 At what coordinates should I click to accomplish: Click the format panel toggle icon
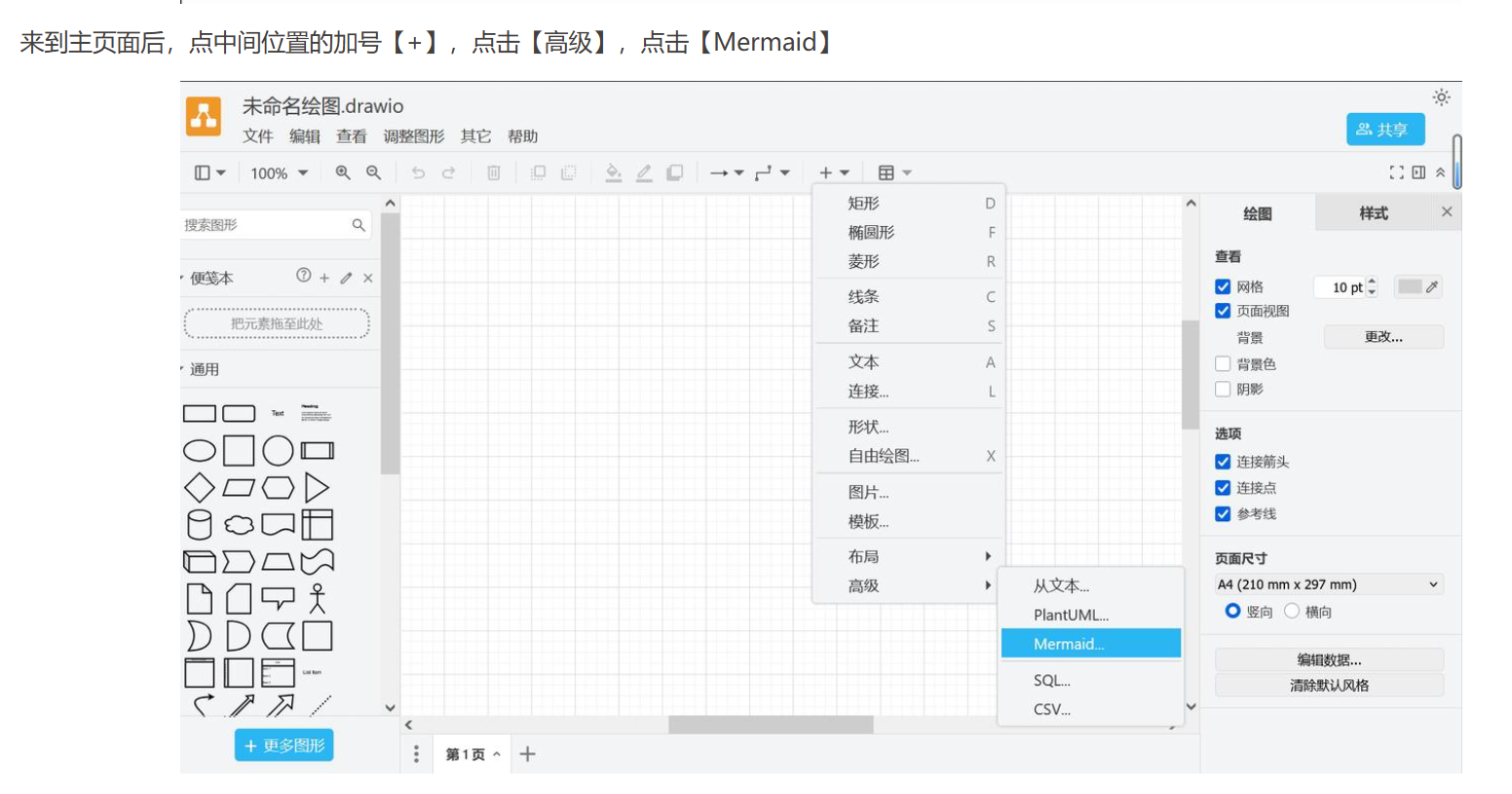[x=1418, y=172]
